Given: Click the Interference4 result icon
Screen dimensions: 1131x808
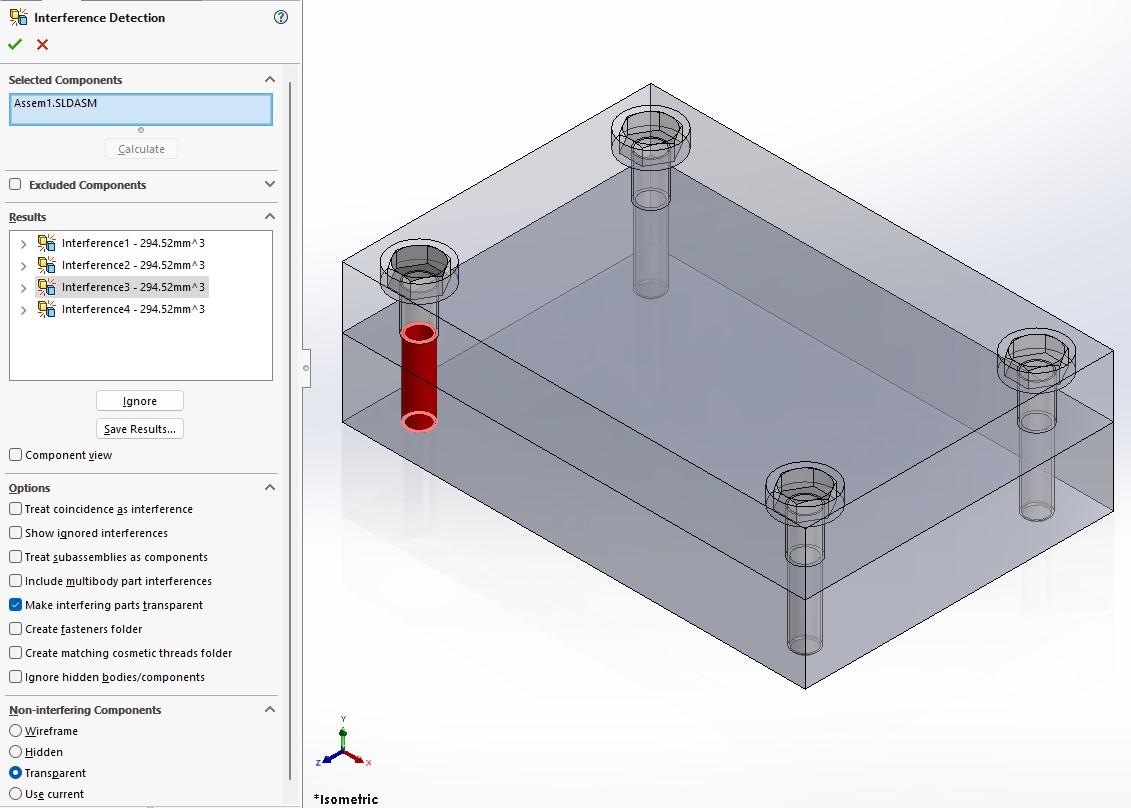Looking at the screenshot, I should pyautogui.click(x=47, y=309).
